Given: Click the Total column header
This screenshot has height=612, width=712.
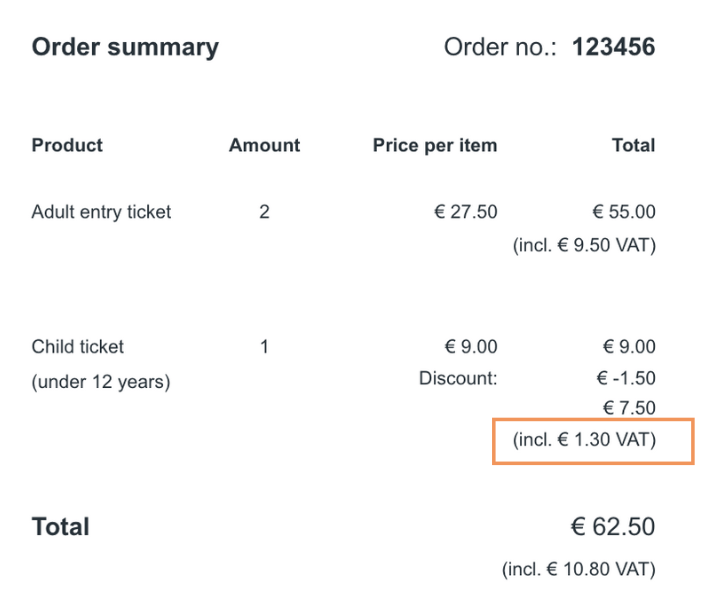Looking at the screenshot, I should [633, 145].
